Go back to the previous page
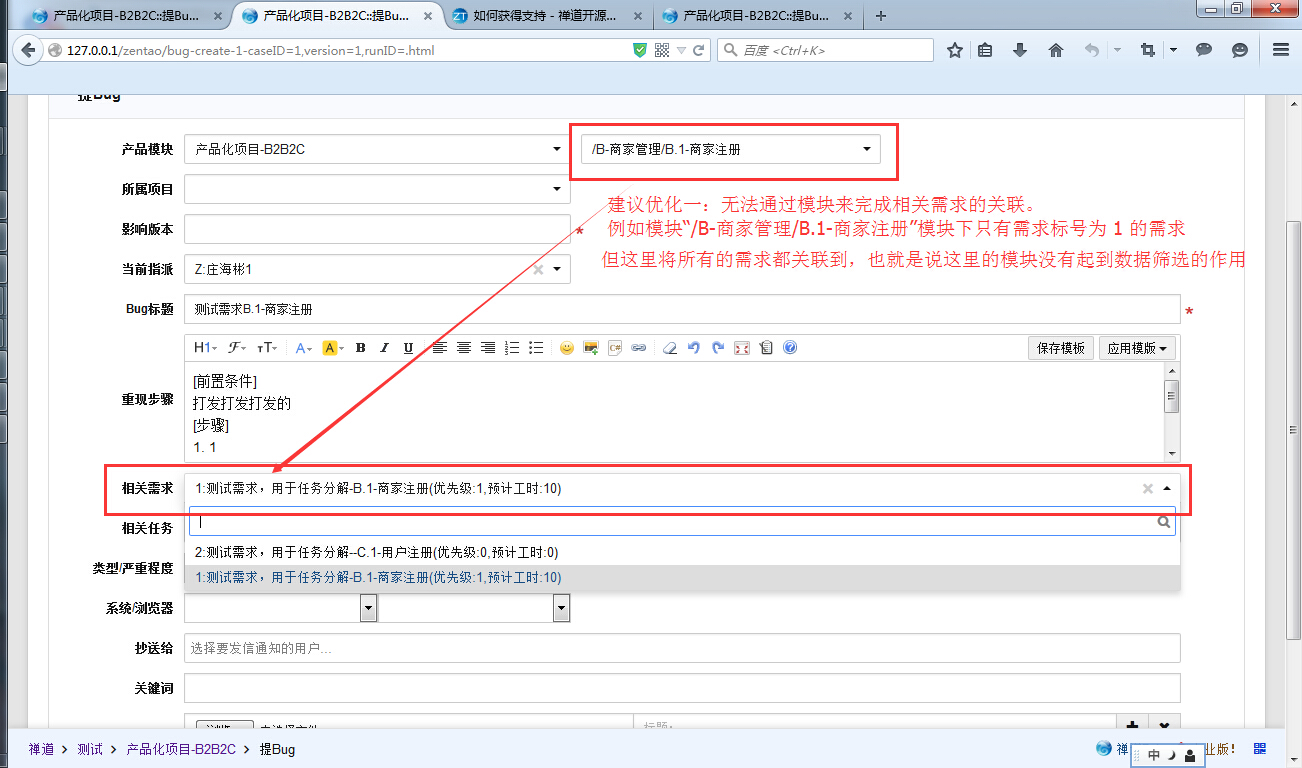The height and width of the screenshot is (768, 1302). [x=27, y=50]
